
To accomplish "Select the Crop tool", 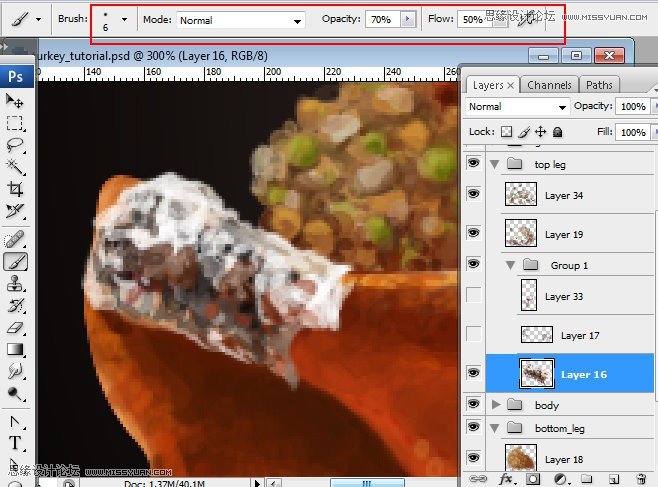I will 15,189.
